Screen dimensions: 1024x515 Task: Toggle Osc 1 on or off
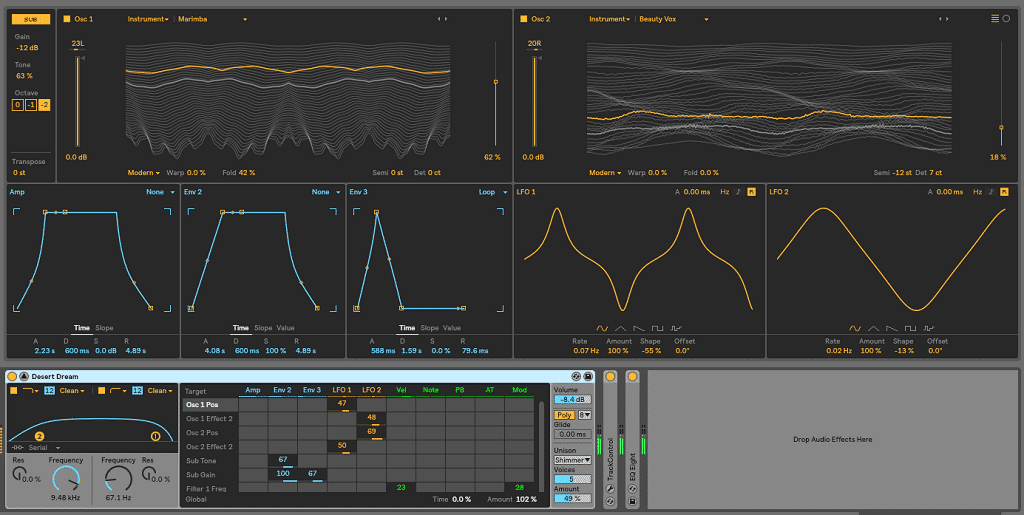[67, 19]
